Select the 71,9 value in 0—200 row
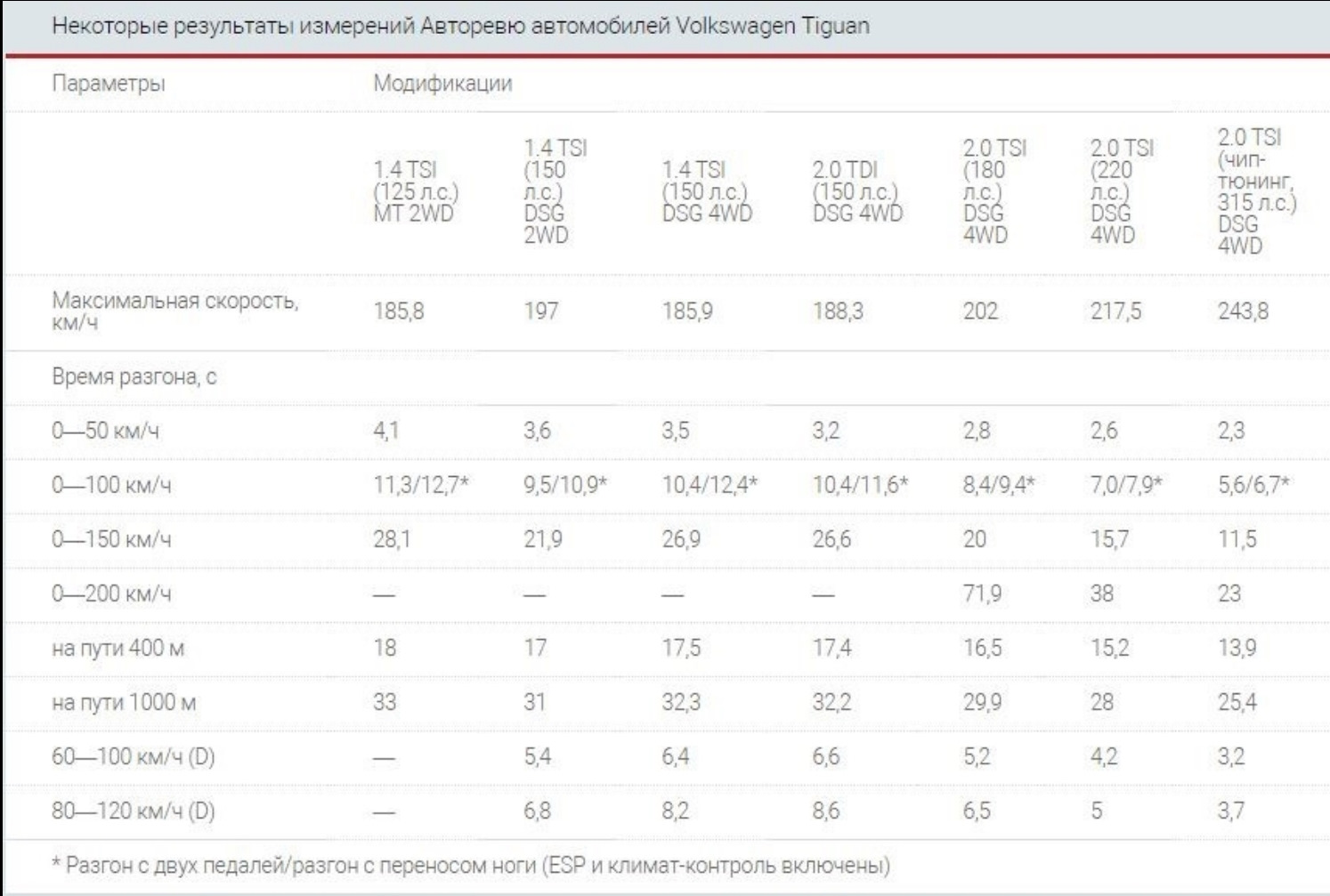This screenshot has height=896, width=1330. pyautogui.click(x=982, y=593)
